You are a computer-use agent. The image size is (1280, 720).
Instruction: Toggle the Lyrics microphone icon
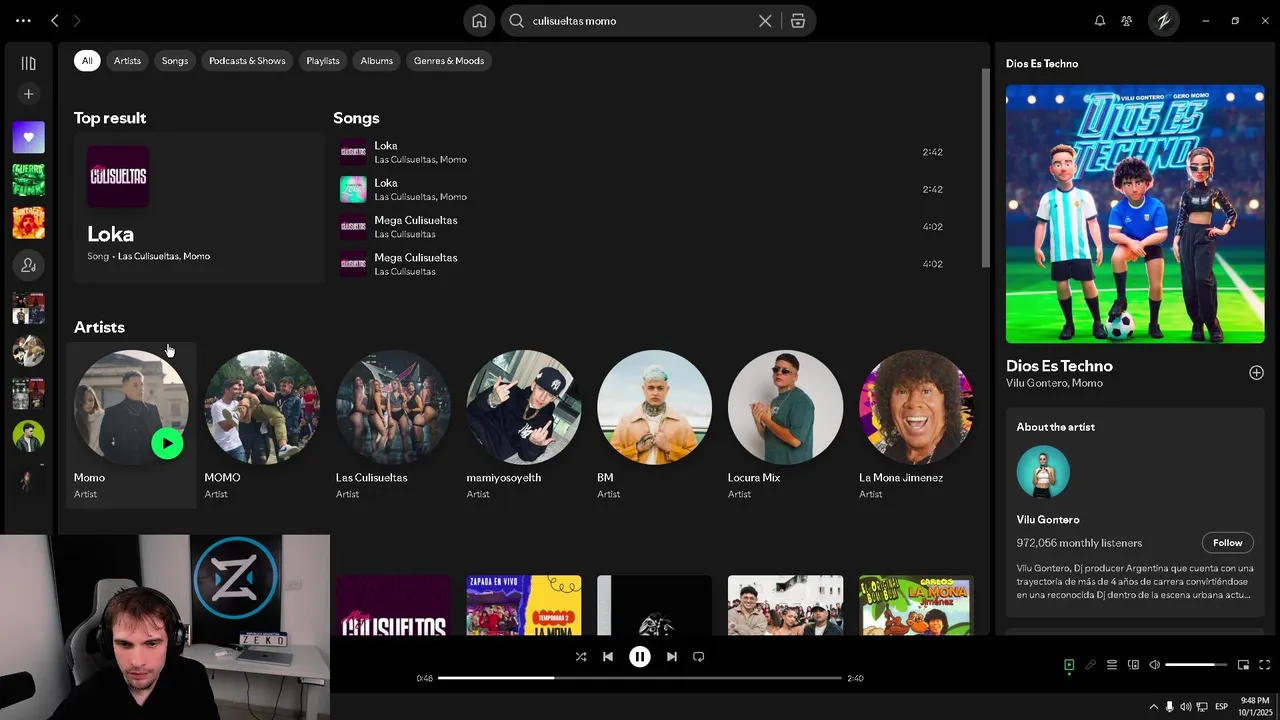[x=1091, y=665]
